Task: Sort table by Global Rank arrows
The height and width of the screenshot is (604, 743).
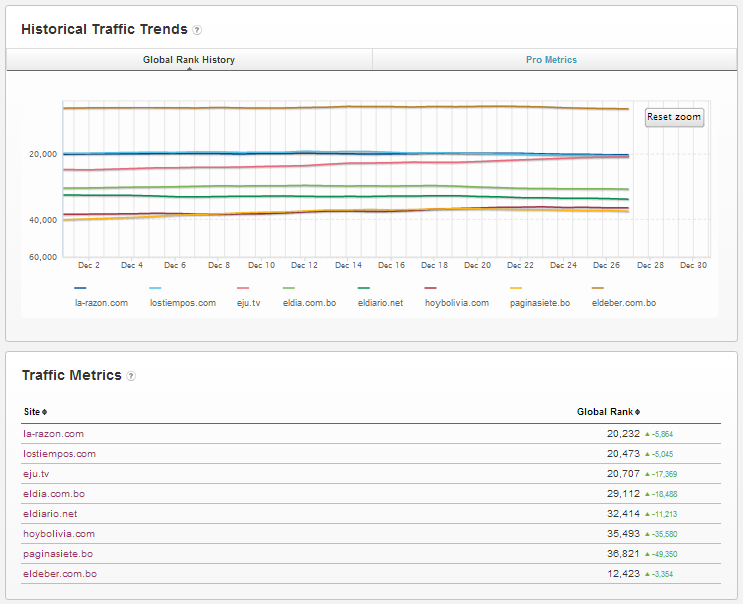Action: pos(637,412)
